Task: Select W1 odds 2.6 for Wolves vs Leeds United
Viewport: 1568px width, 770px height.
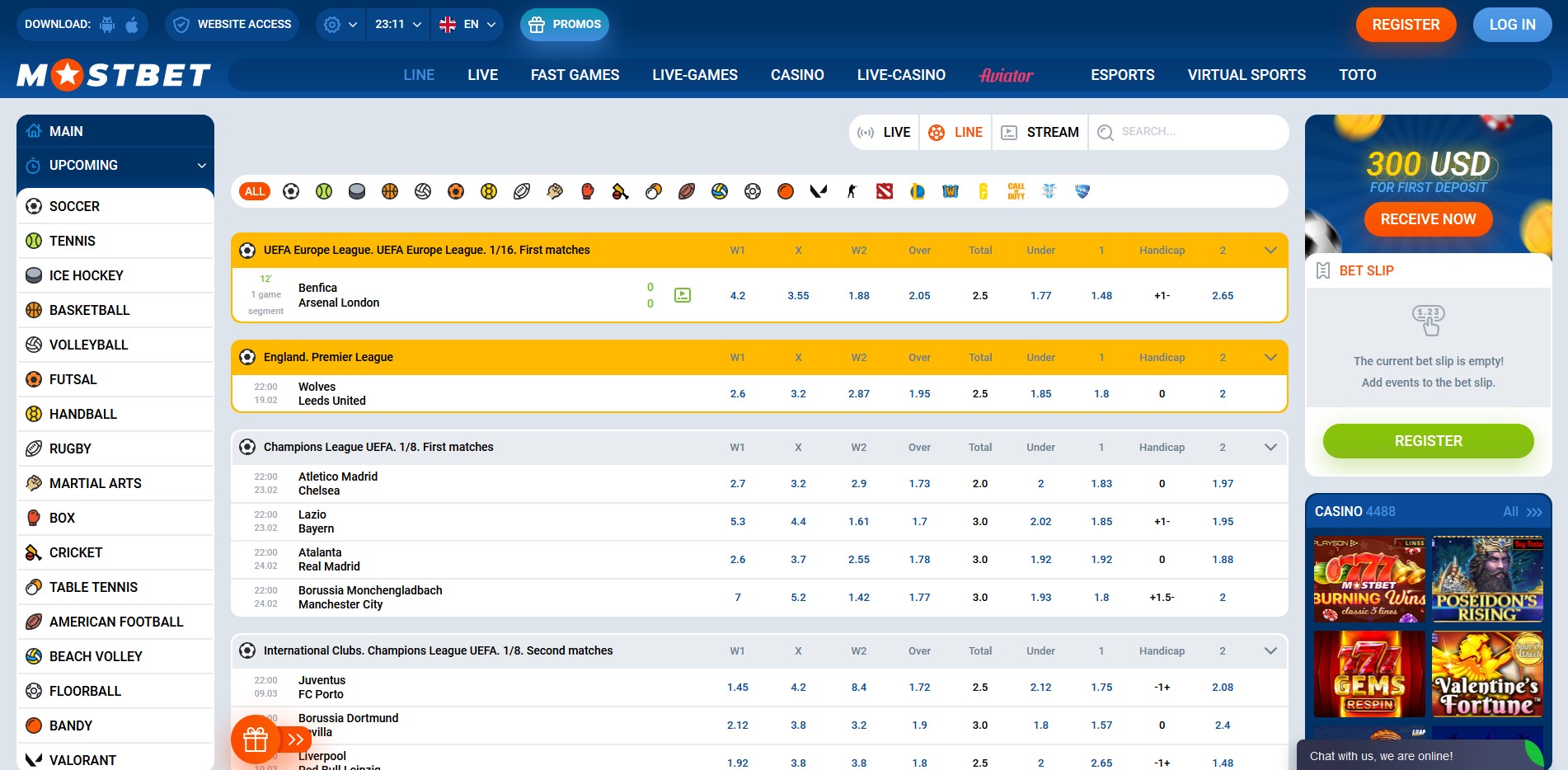Action: tap(738, 394)
